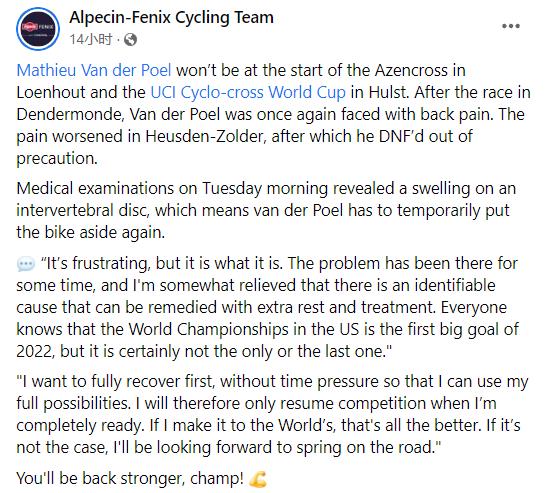This screenshot has height=493, width=548.
Task: Open the post's 14小时 timestamp permalink
Action: click(x=91, y=39)
